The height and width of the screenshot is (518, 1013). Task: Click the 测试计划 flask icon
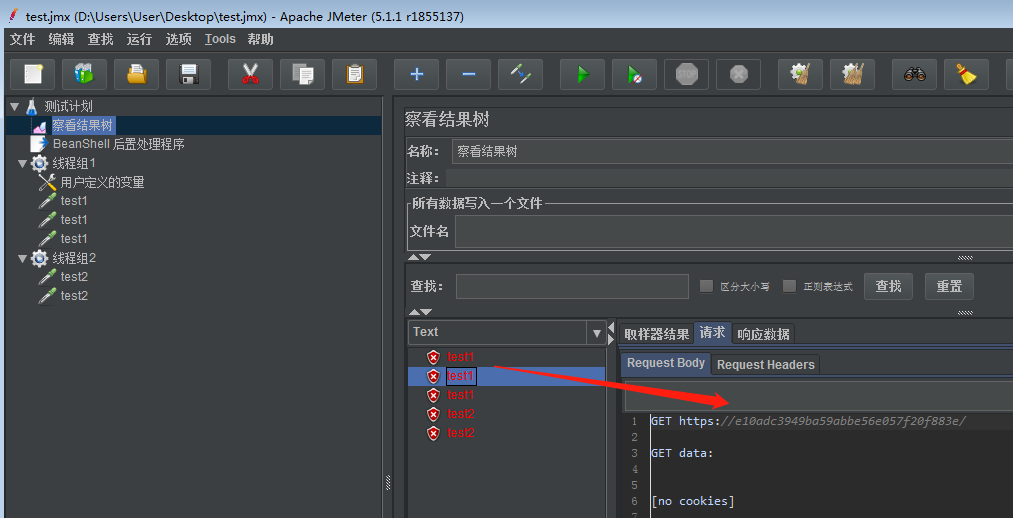pyautogui.click(x=31, y=107)
